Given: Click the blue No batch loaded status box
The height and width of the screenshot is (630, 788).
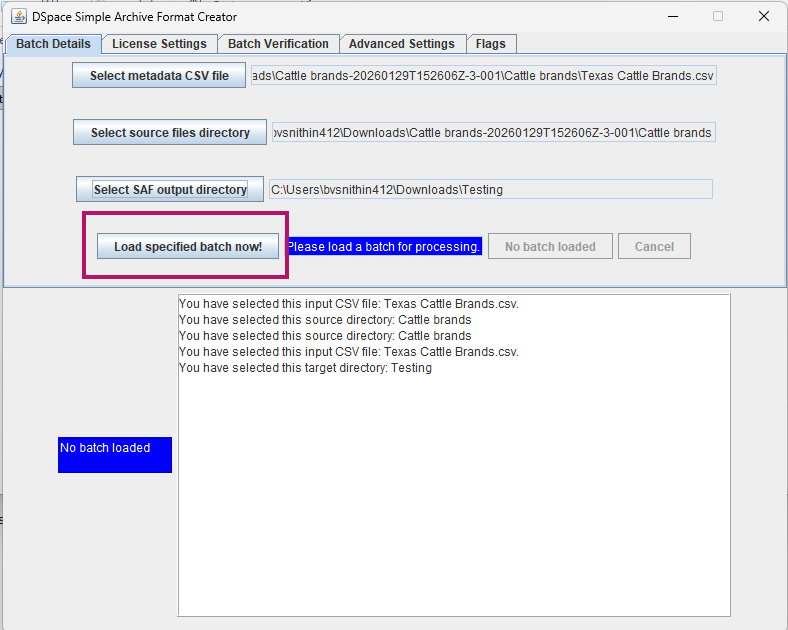Looking at the screenshot, I should [x=115, y=455].
